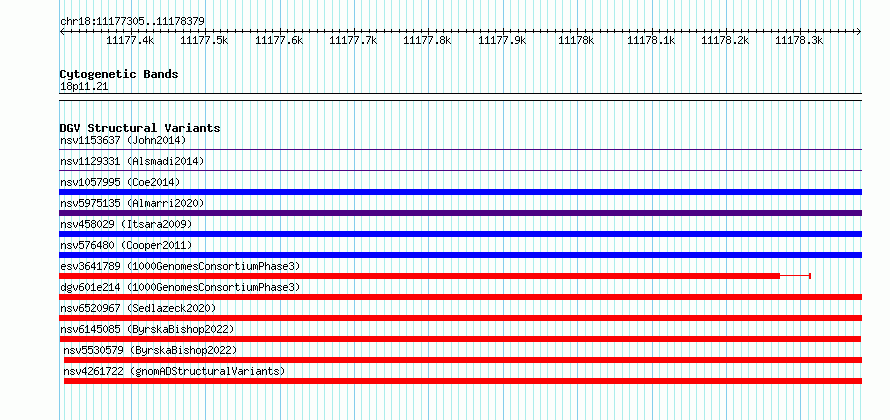Click the red bar under esv3641789
Image resolution: width=890 pixels, height=420 pixels.
pos(420,276)
